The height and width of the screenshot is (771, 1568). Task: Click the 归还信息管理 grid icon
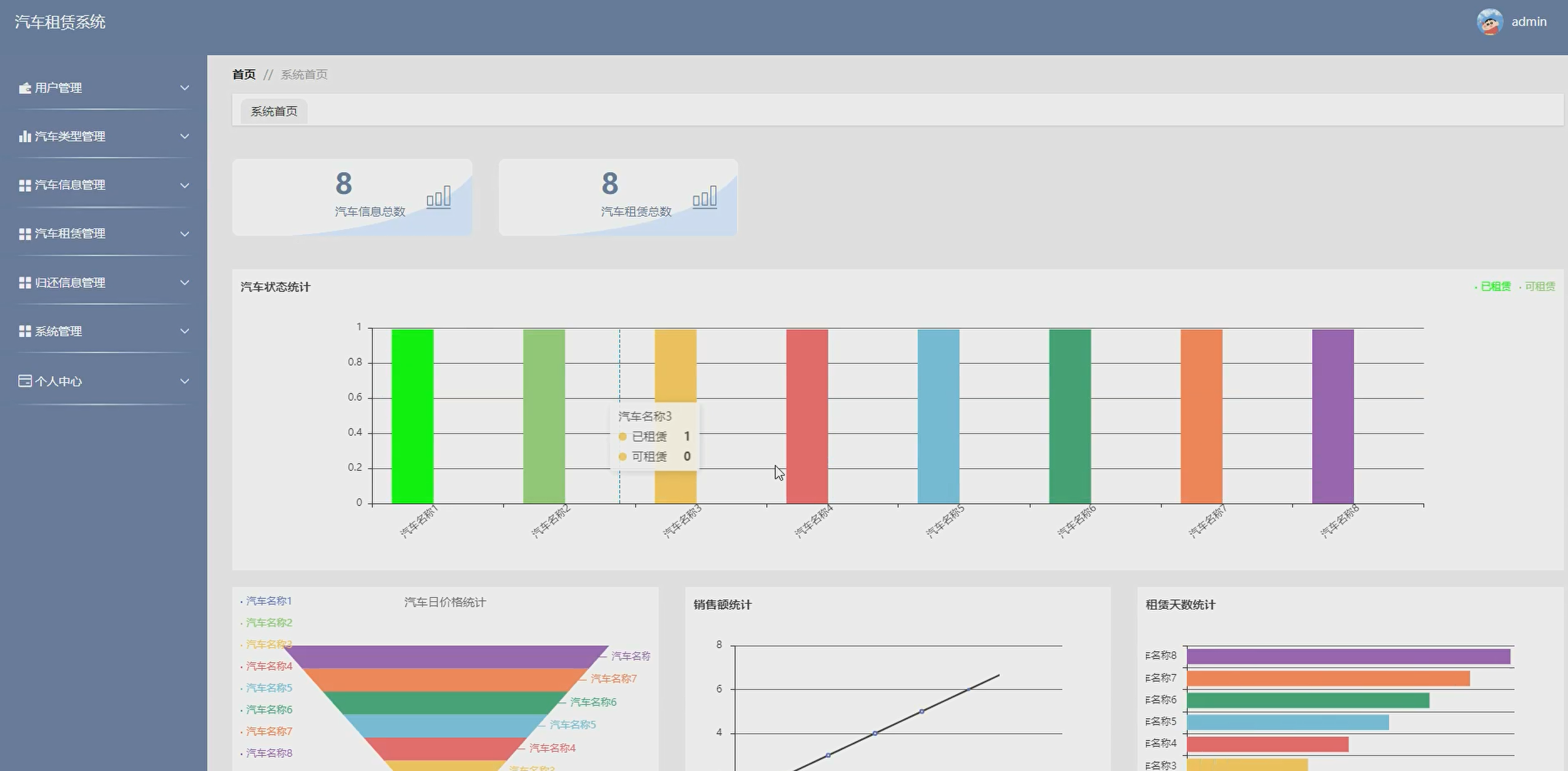pos(25,283)
